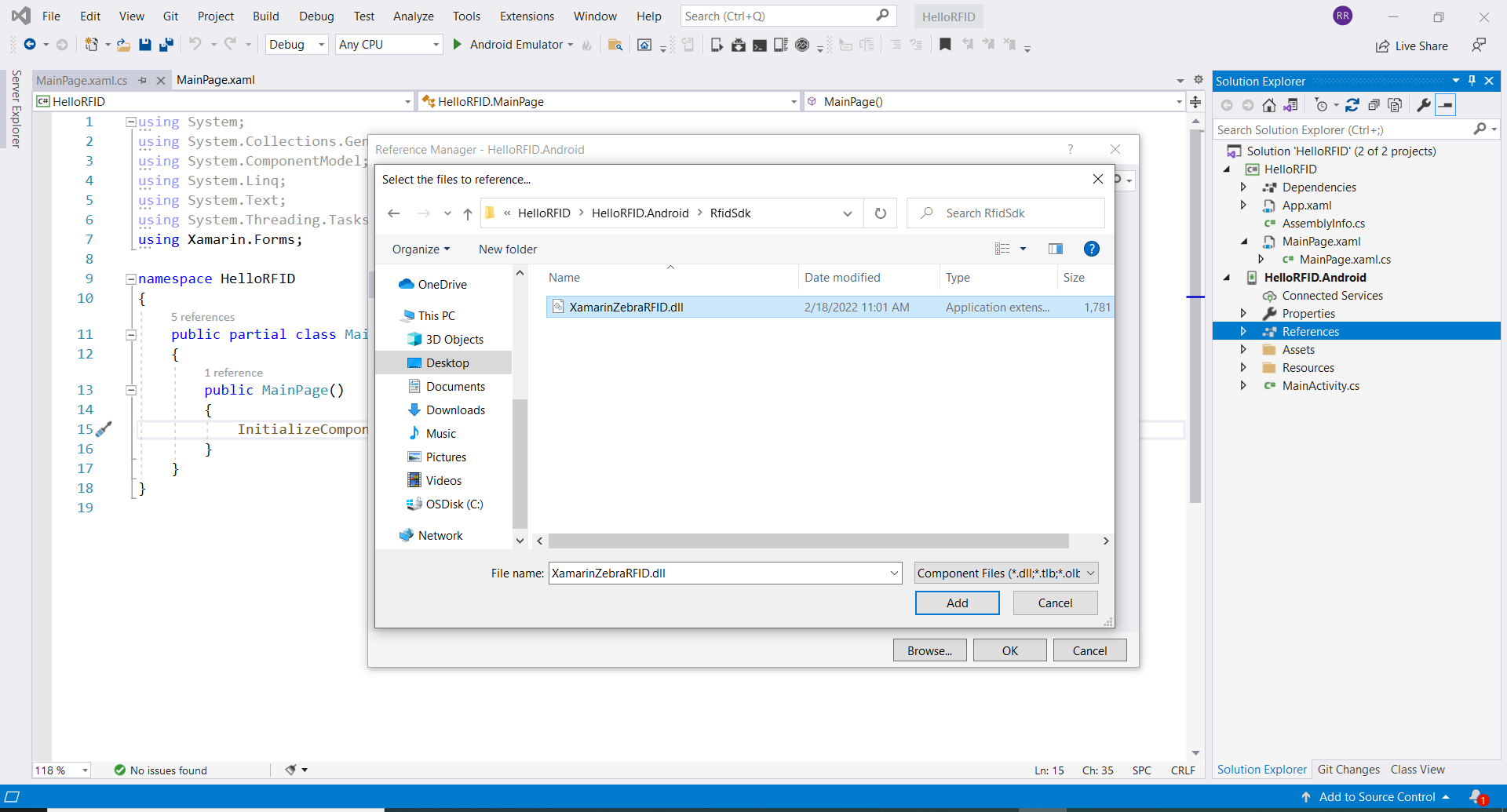Click the split editor icon
This screenshot has height=812, width=1507.
[x=1195, y=102]
